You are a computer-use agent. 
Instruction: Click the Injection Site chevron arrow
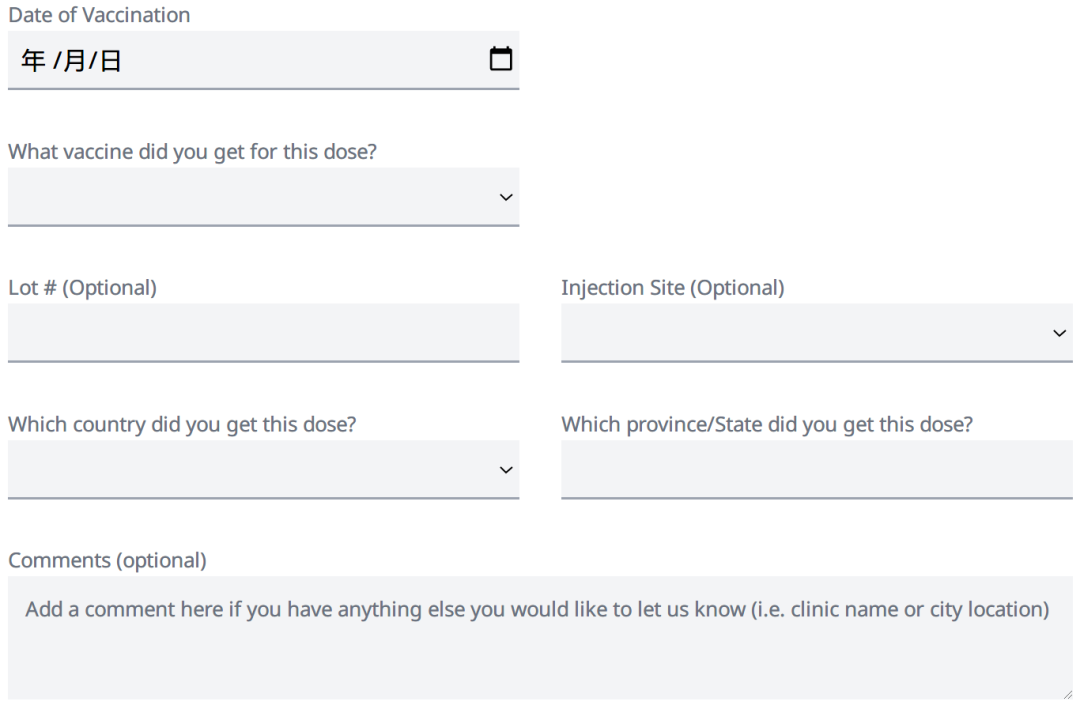point(1059,333)
